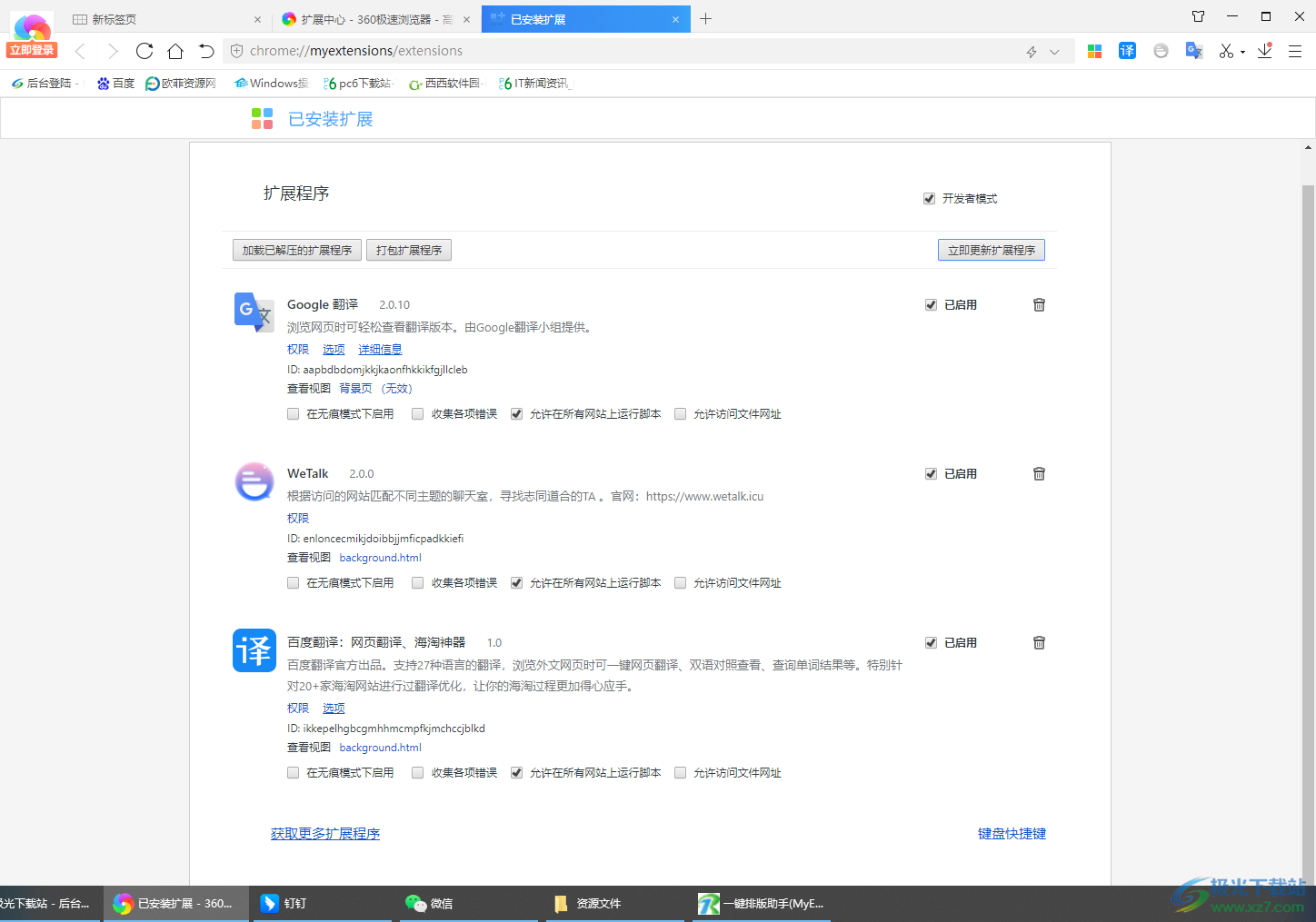
Task: Toggle the 开发者模式 checkbox
Action: [929, 199]
